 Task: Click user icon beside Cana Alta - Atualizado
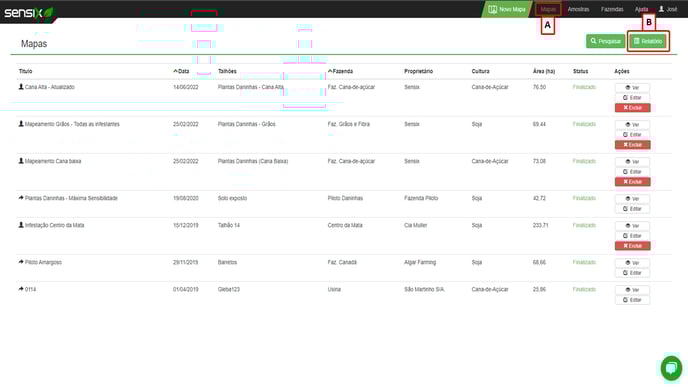(x=21, y=87)
